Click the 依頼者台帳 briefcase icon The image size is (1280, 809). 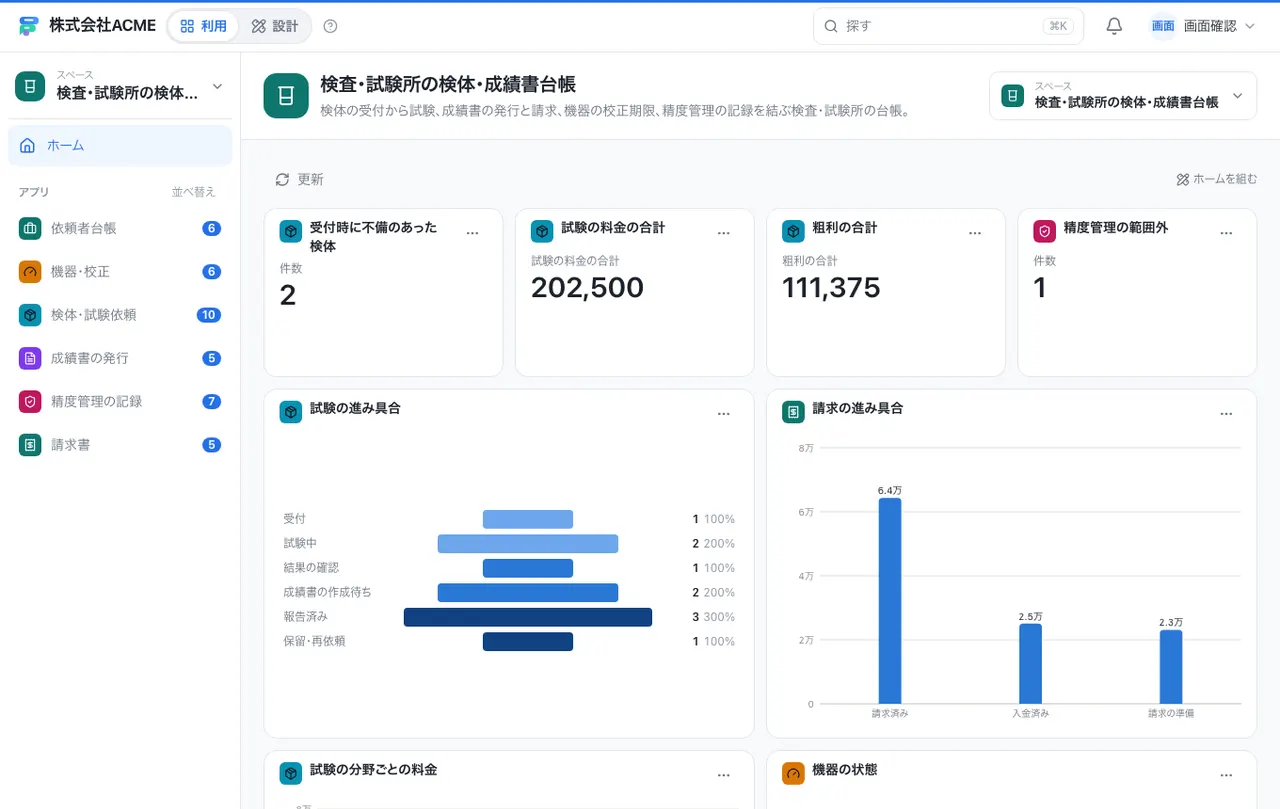pyautogui.click(x=30, y=228)
